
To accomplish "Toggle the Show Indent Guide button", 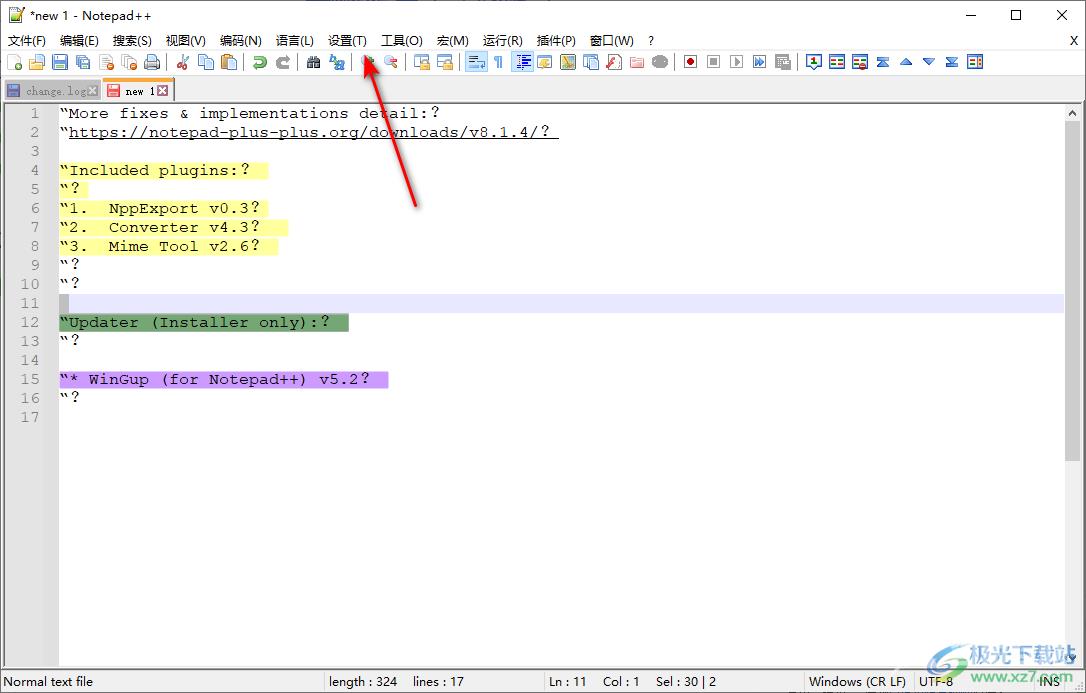I will (522, 62).
